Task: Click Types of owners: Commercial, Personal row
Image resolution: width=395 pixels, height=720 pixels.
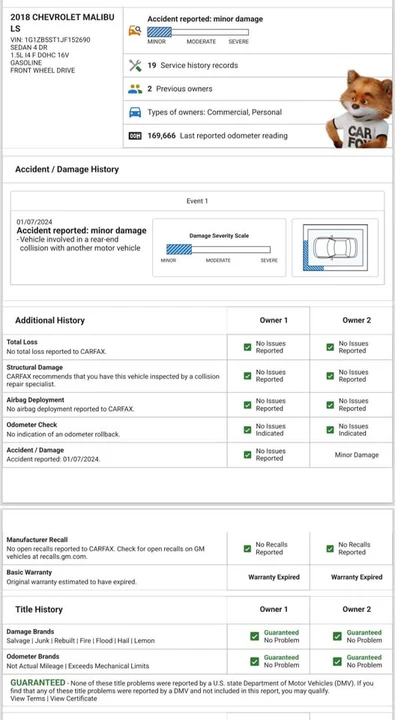Action: pyautogui.click(x=258, y=112)
